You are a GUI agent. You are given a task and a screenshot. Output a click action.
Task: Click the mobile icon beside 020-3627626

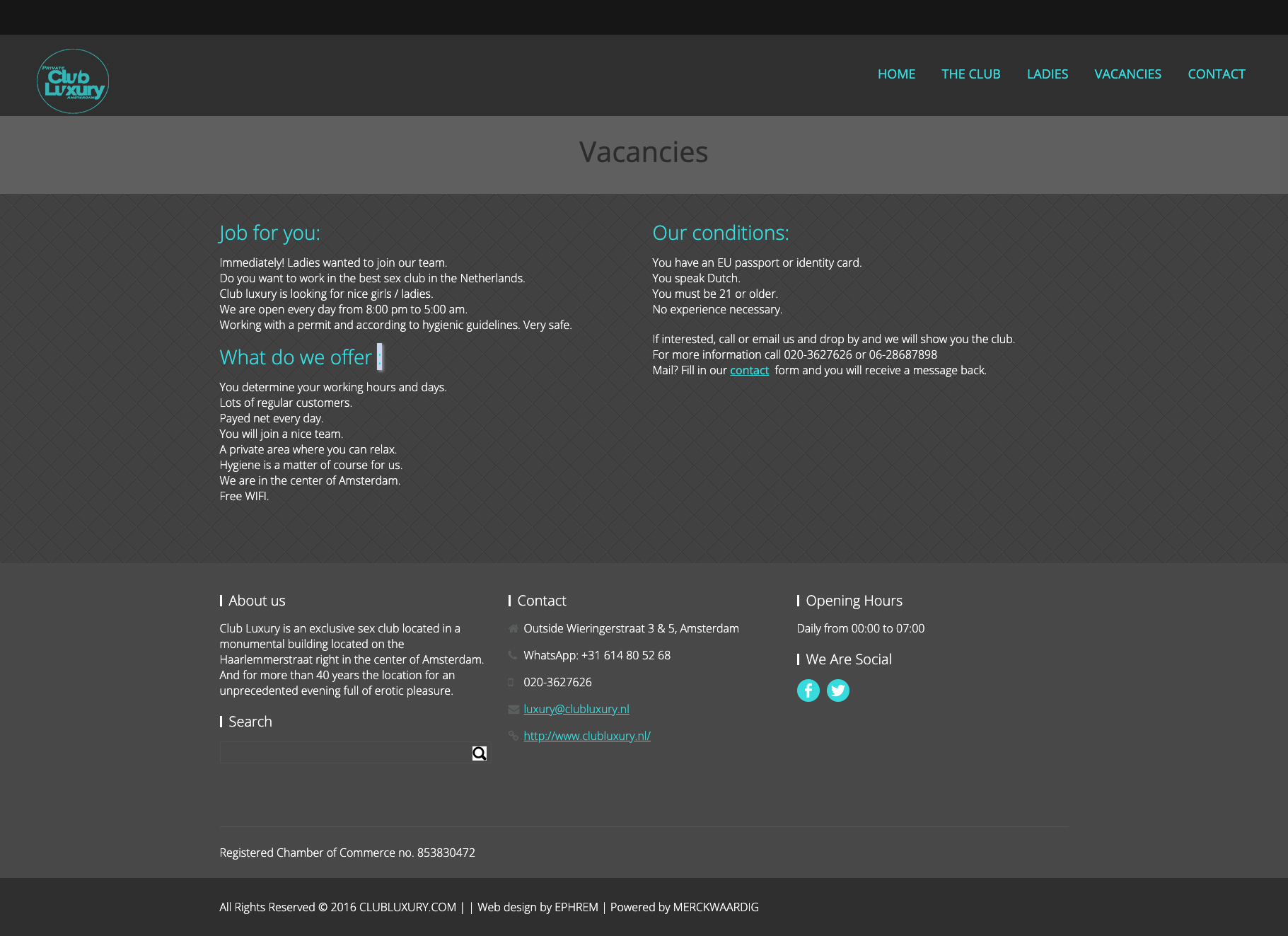click(511, 683)
